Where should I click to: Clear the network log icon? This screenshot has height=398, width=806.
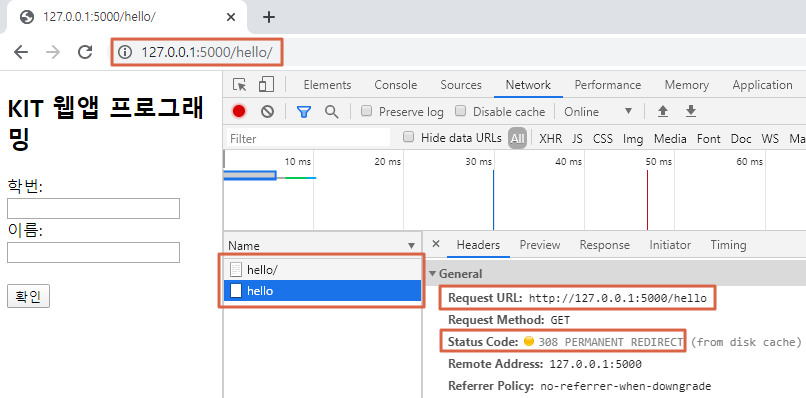tap(267, 111)
